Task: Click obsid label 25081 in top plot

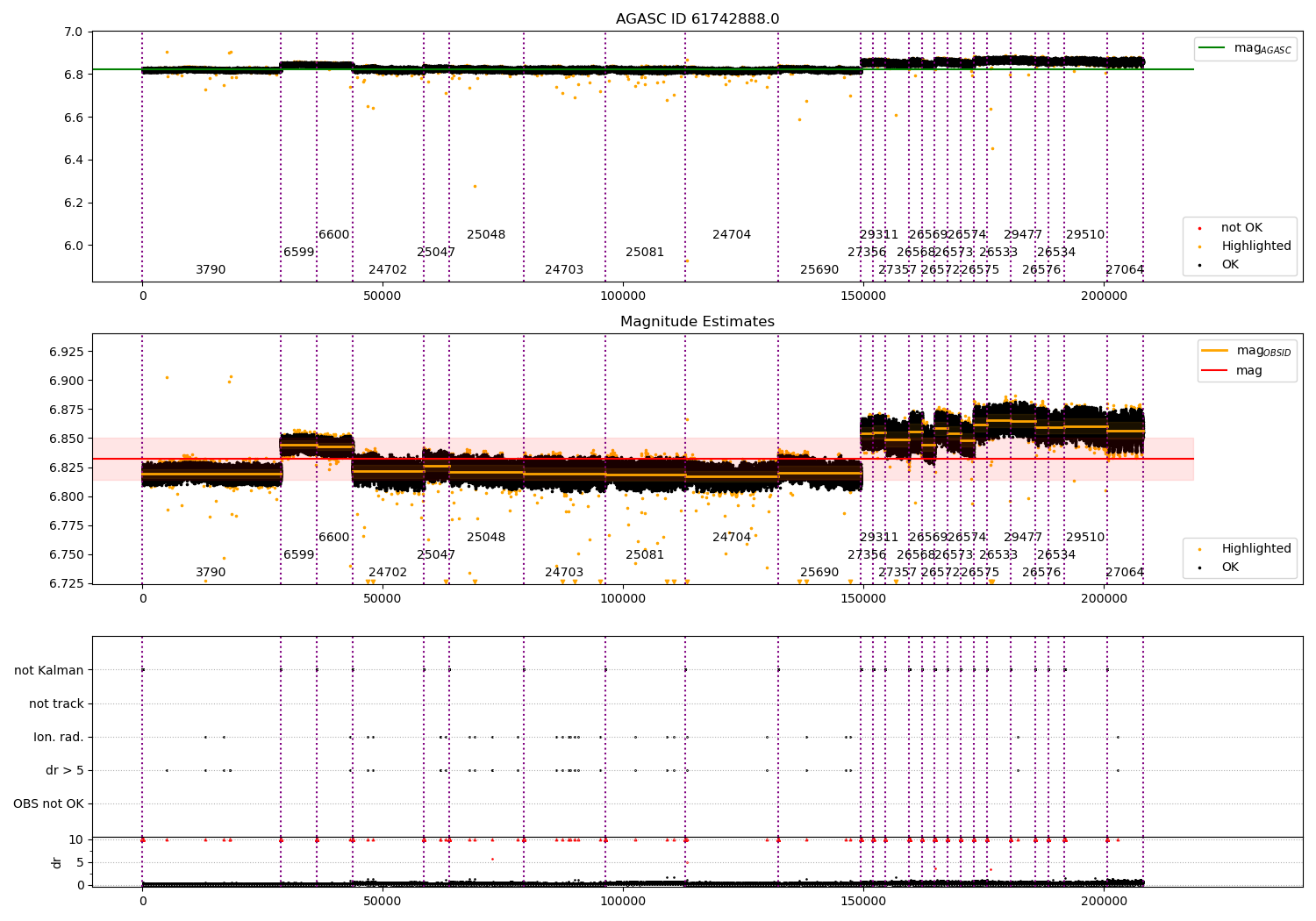Action: pos(645,253)
